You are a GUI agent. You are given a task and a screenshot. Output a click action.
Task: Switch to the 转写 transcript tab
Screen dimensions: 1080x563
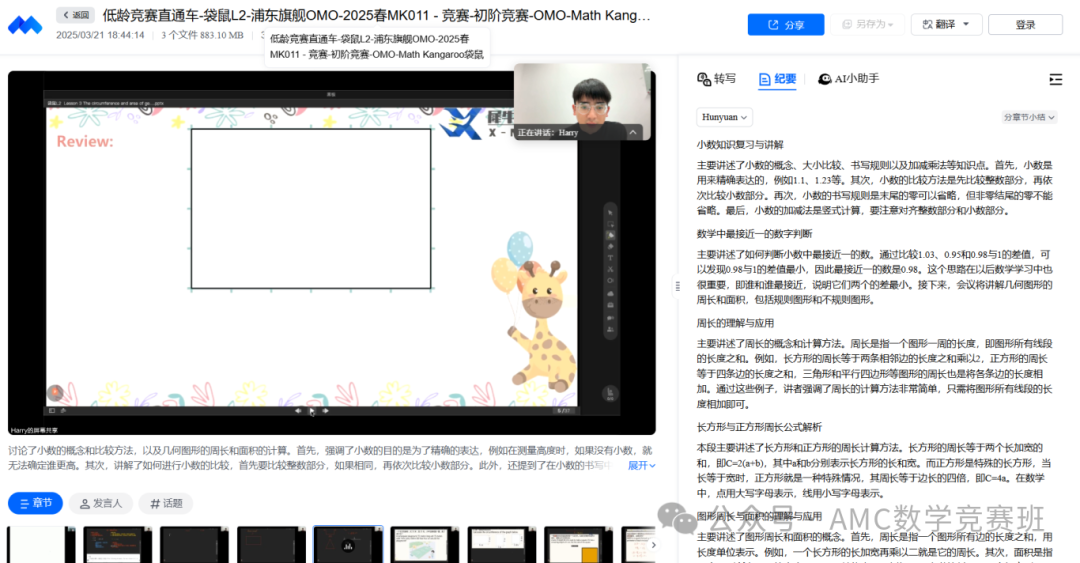(716, 79)
